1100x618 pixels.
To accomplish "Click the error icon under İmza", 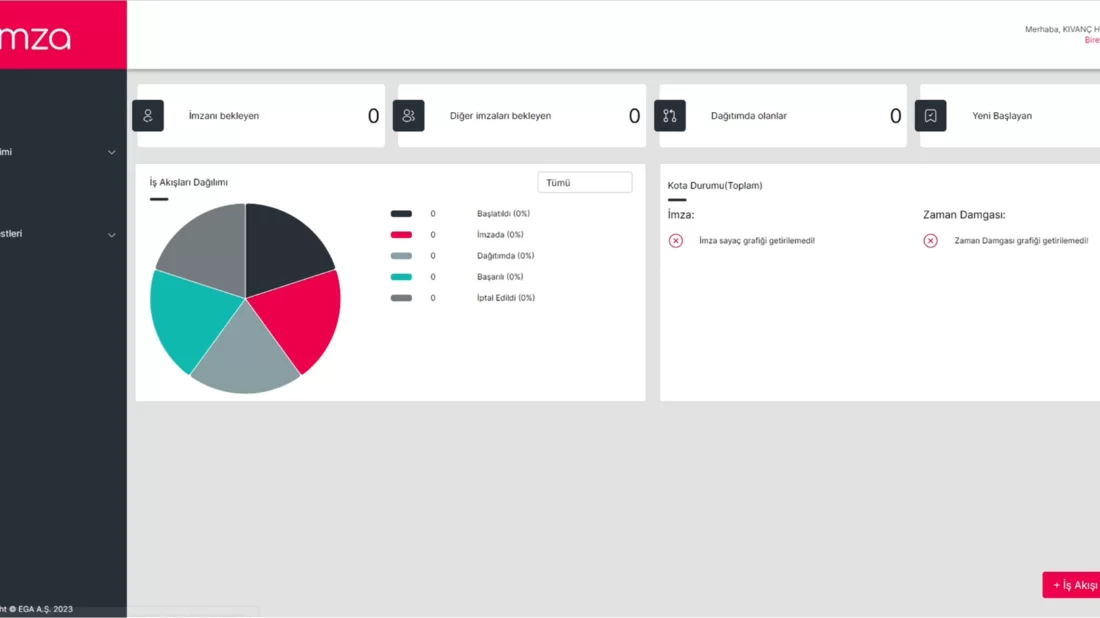I will (676, 241).
